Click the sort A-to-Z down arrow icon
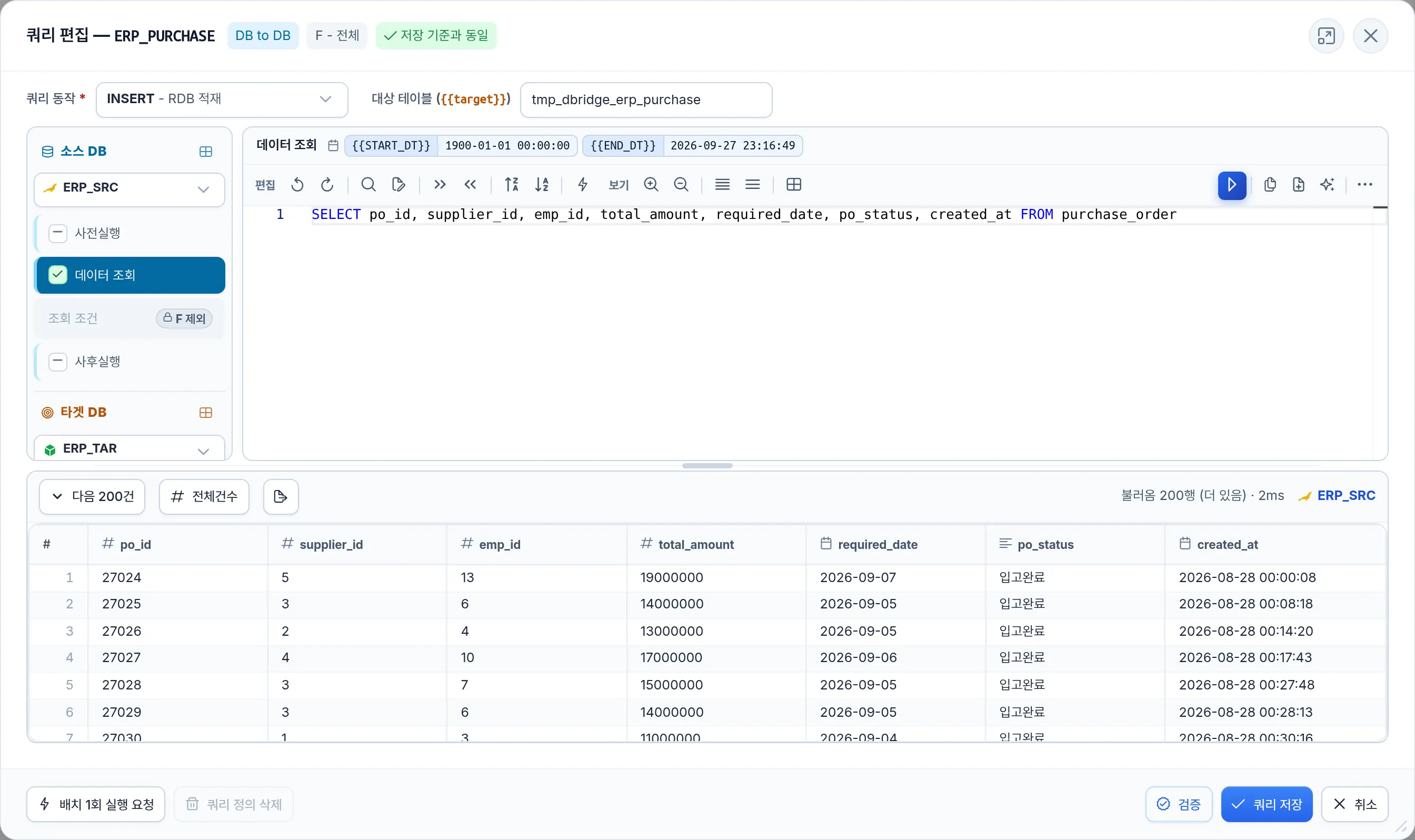Image resolution: width=1415 pixels, height=840 pixels. tap(542, 185)
